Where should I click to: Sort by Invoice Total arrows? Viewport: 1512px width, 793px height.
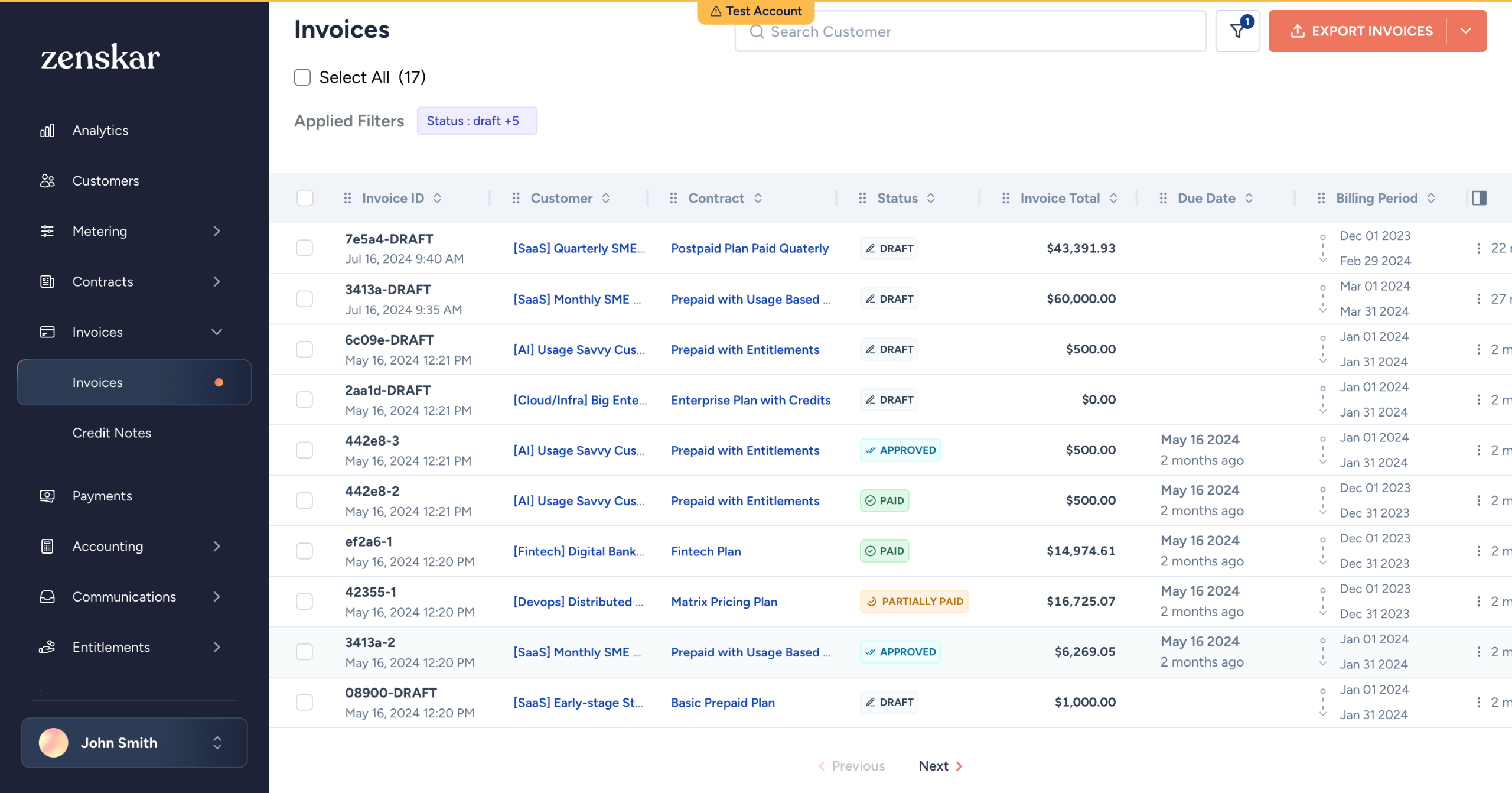(x=1113, y=198)
